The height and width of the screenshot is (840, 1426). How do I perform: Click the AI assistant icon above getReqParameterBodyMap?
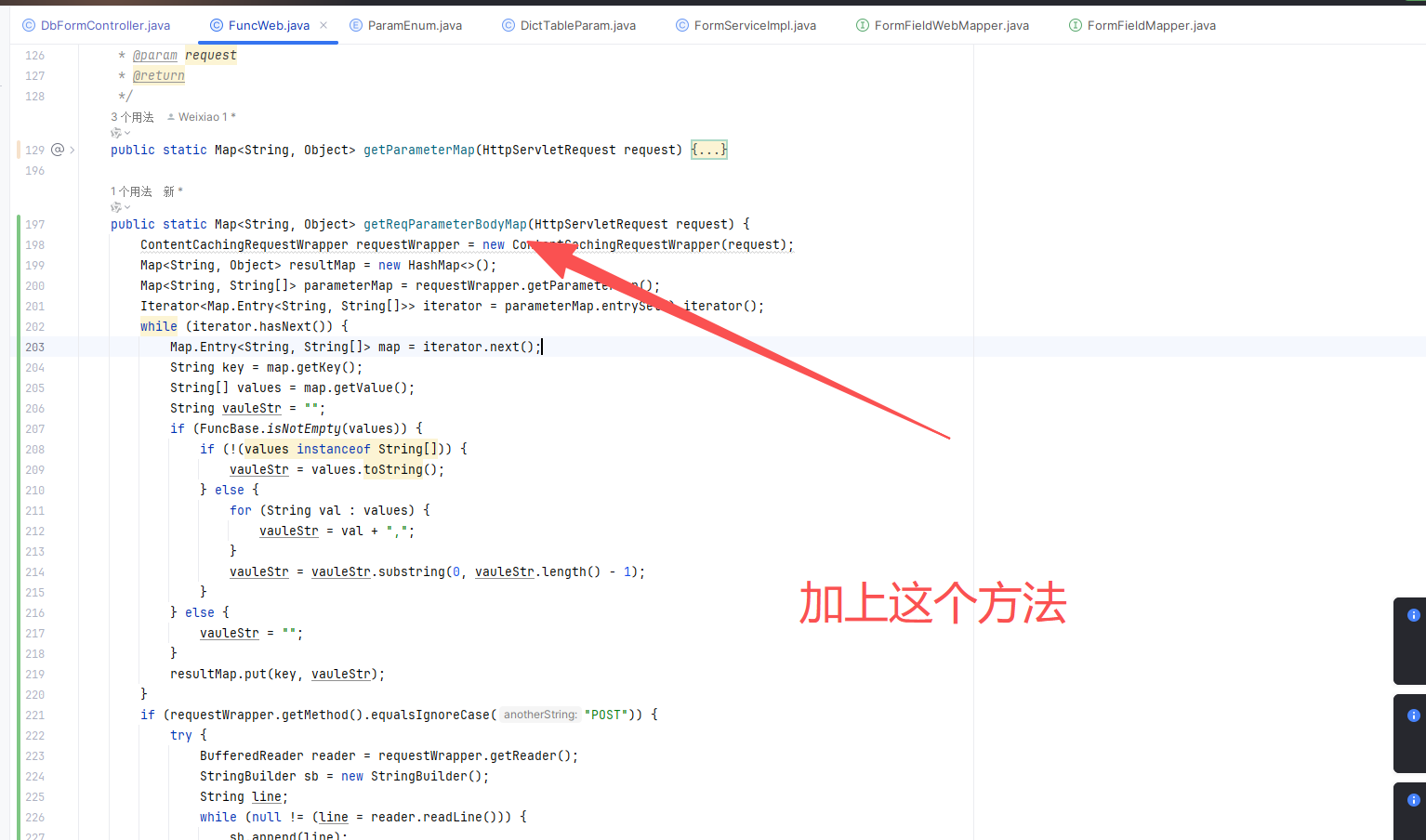(115, 207)
